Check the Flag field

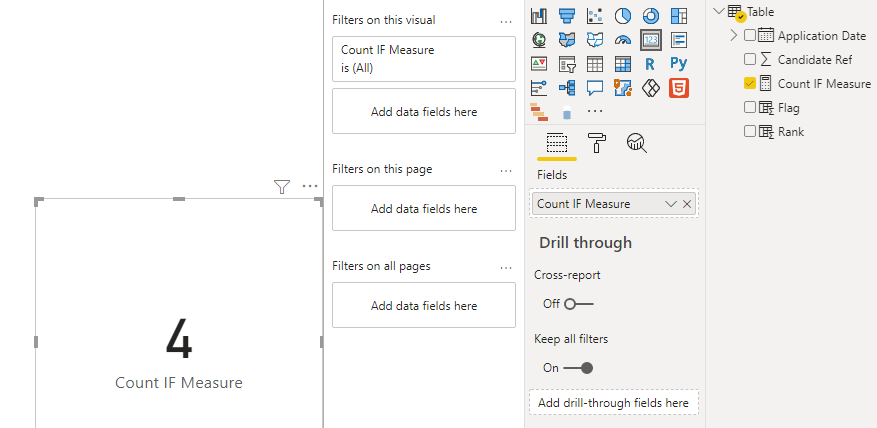coord(749,107)
